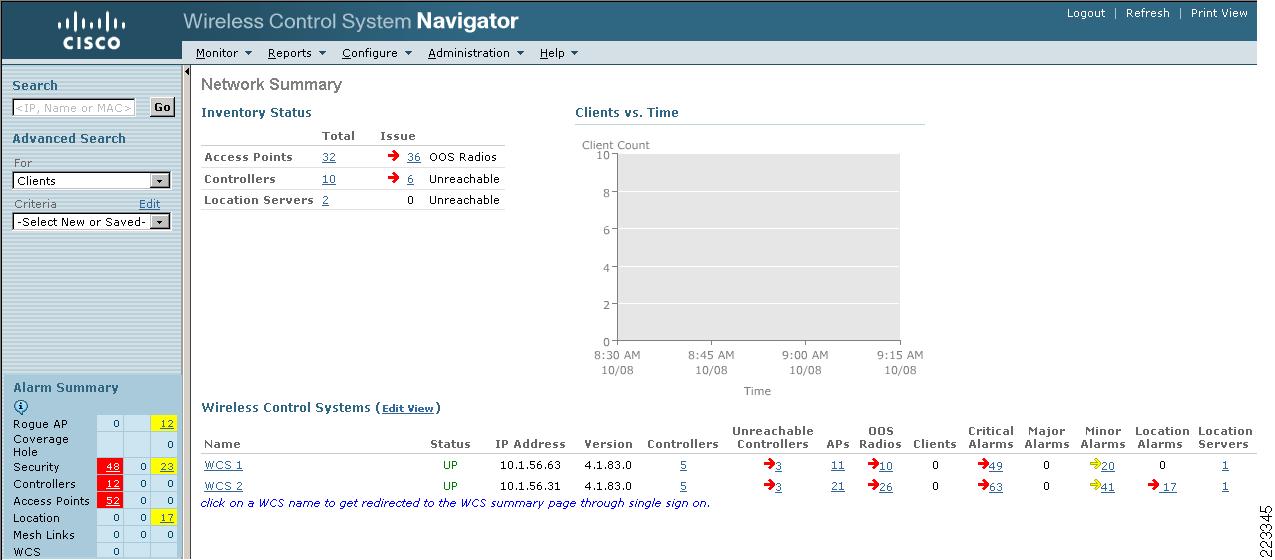Click the Alarm Summary info icon
The image size is (1275, 560).
pyautogui.click(x=21, y=407)
